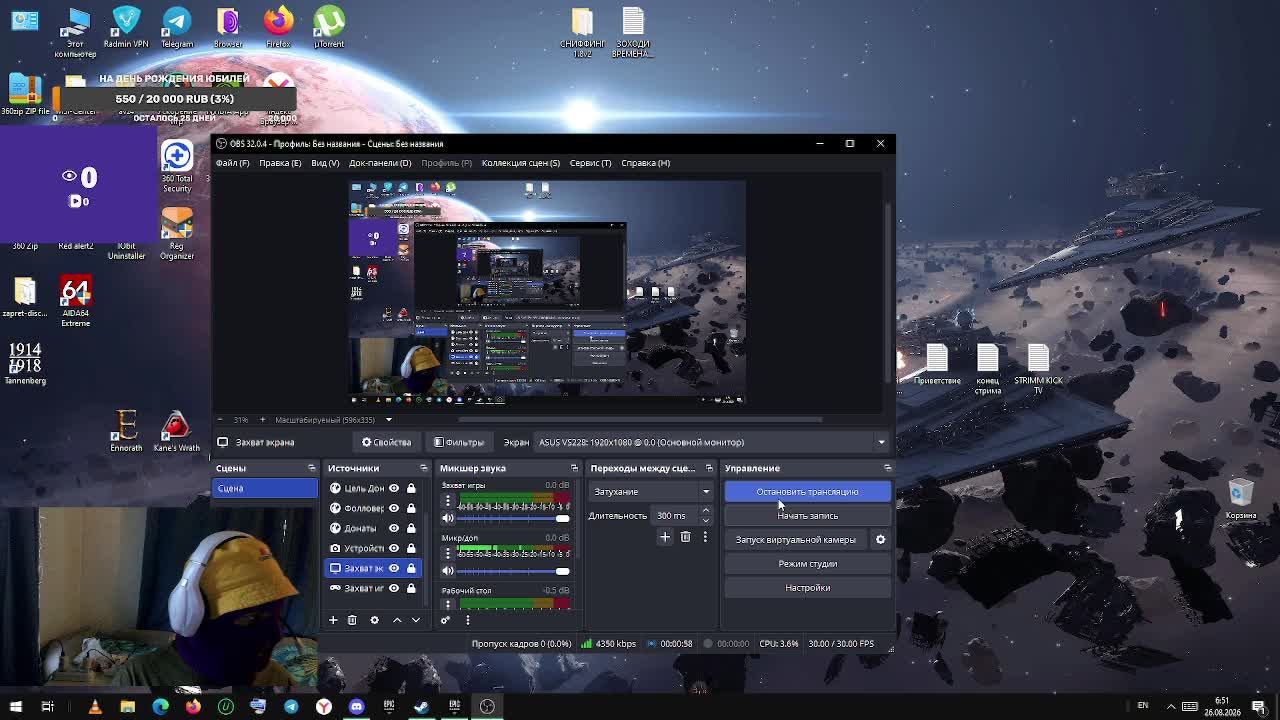Click Остановить трансляцию to stop streaming
This screenshot has height=720, width=1280.
coord(807,492)
